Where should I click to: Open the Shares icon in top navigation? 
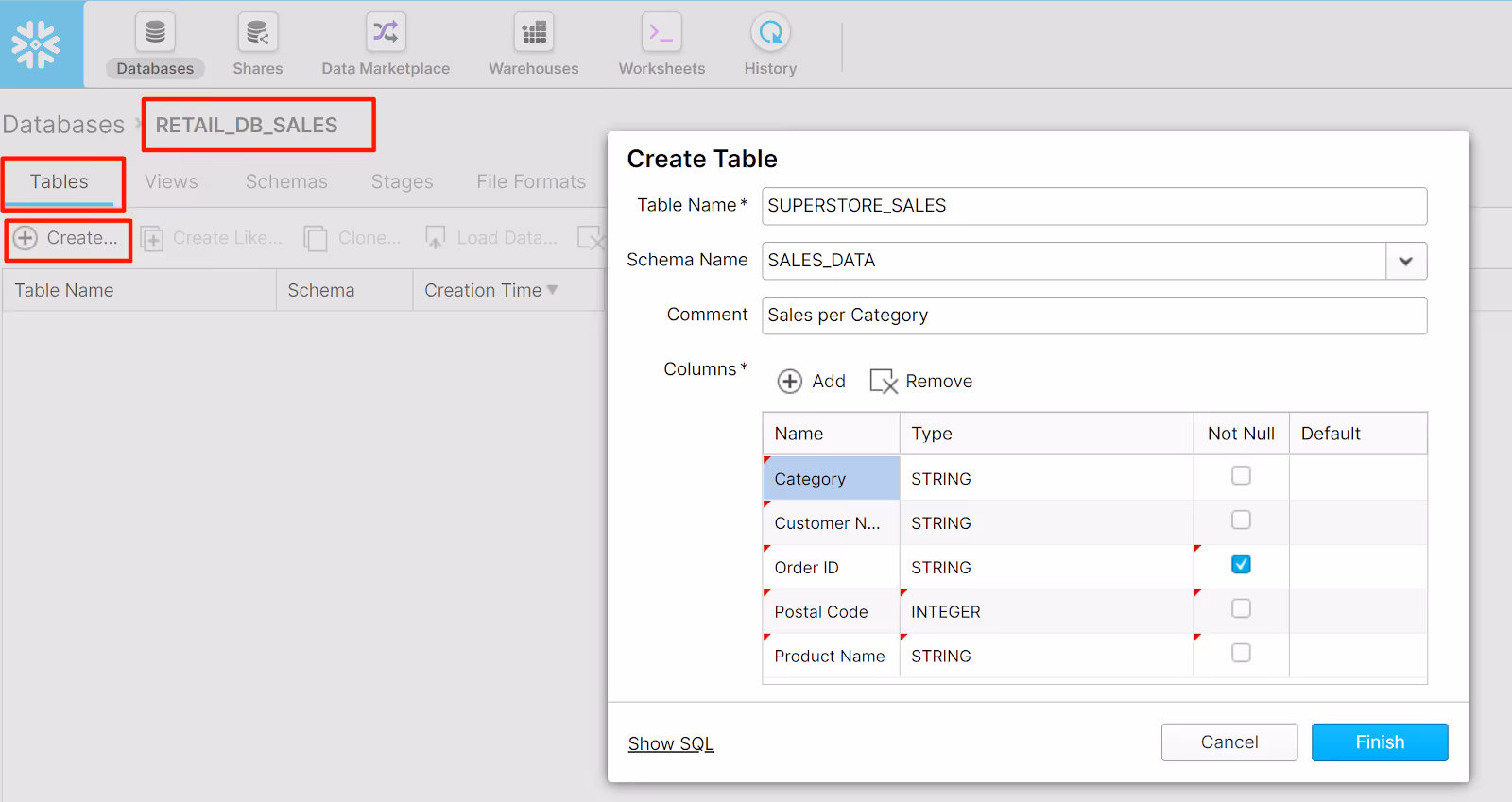257,32
